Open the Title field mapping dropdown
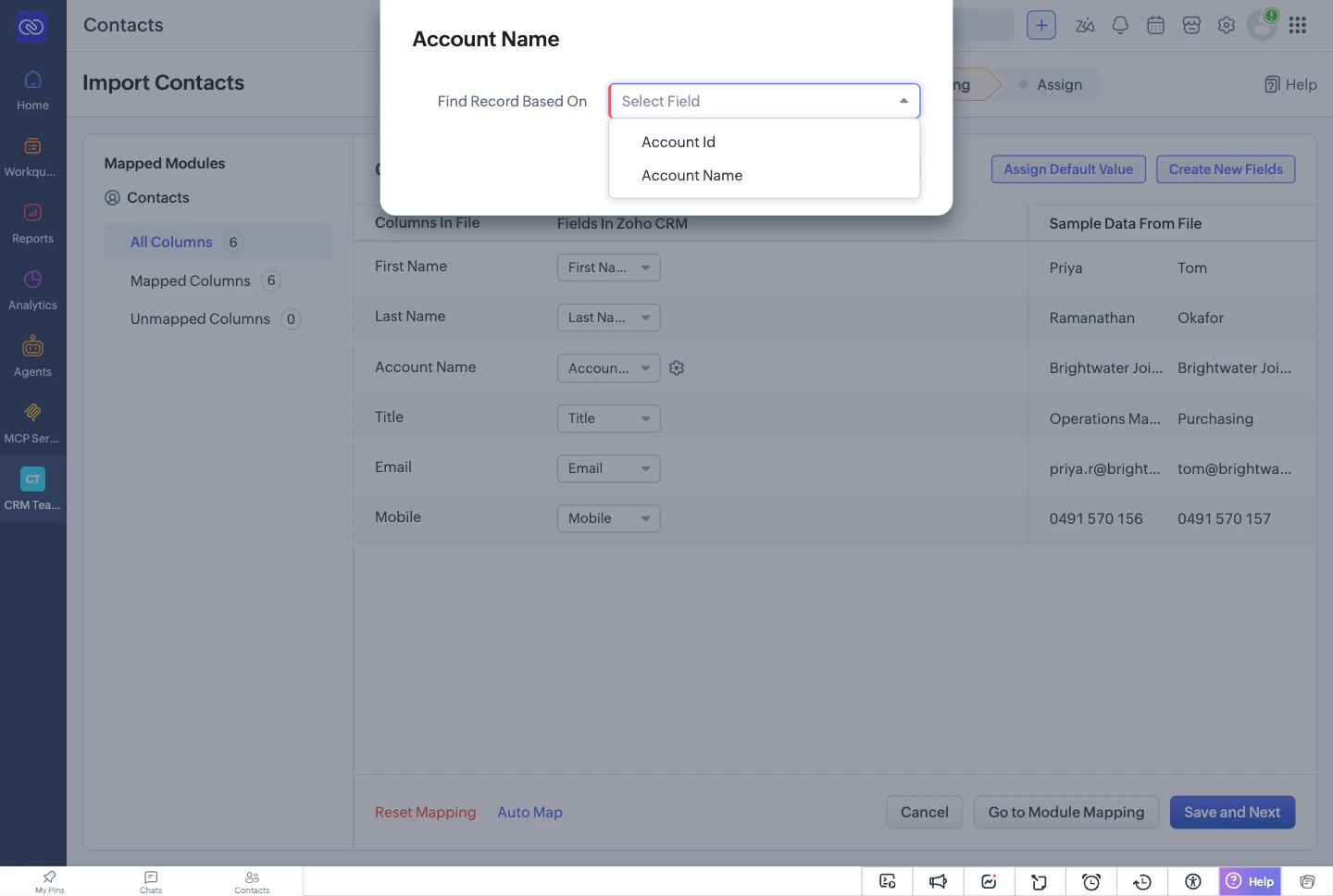Viewport: 1333px width, 896px height. click(608, 418)
